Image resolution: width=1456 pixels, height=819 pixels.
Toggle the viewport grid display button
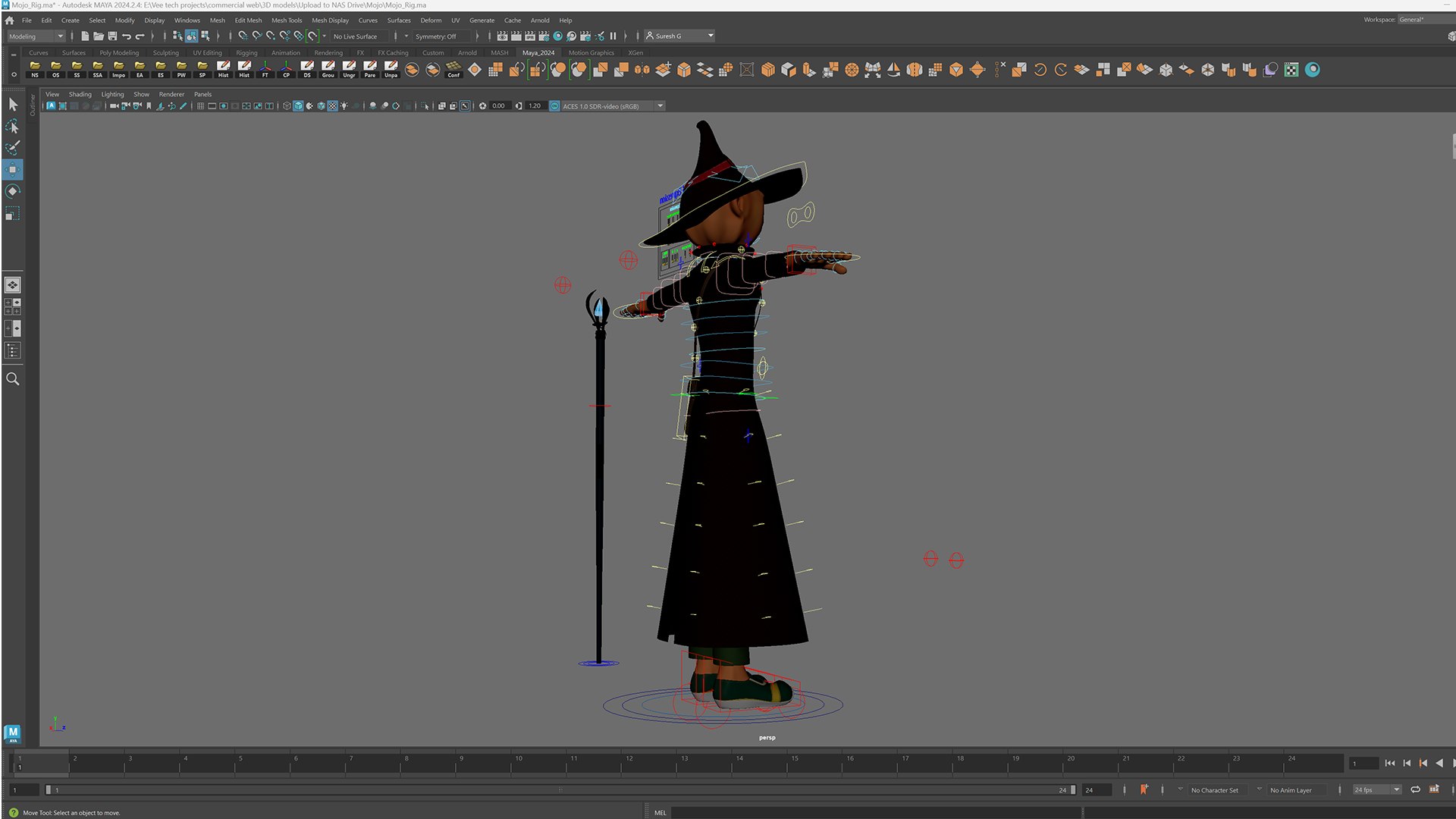pyautogui.click(x=200, y=106)
